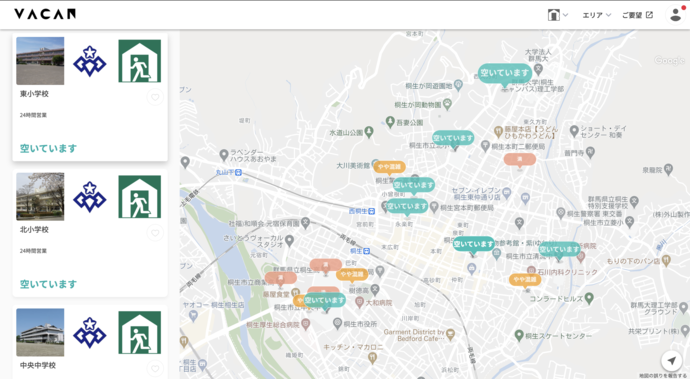Image resolution: width=690 pixels, height=379 pixels.
Task: Favorite 中央中学校 with the heart icon
Action: tap(155, 368)
